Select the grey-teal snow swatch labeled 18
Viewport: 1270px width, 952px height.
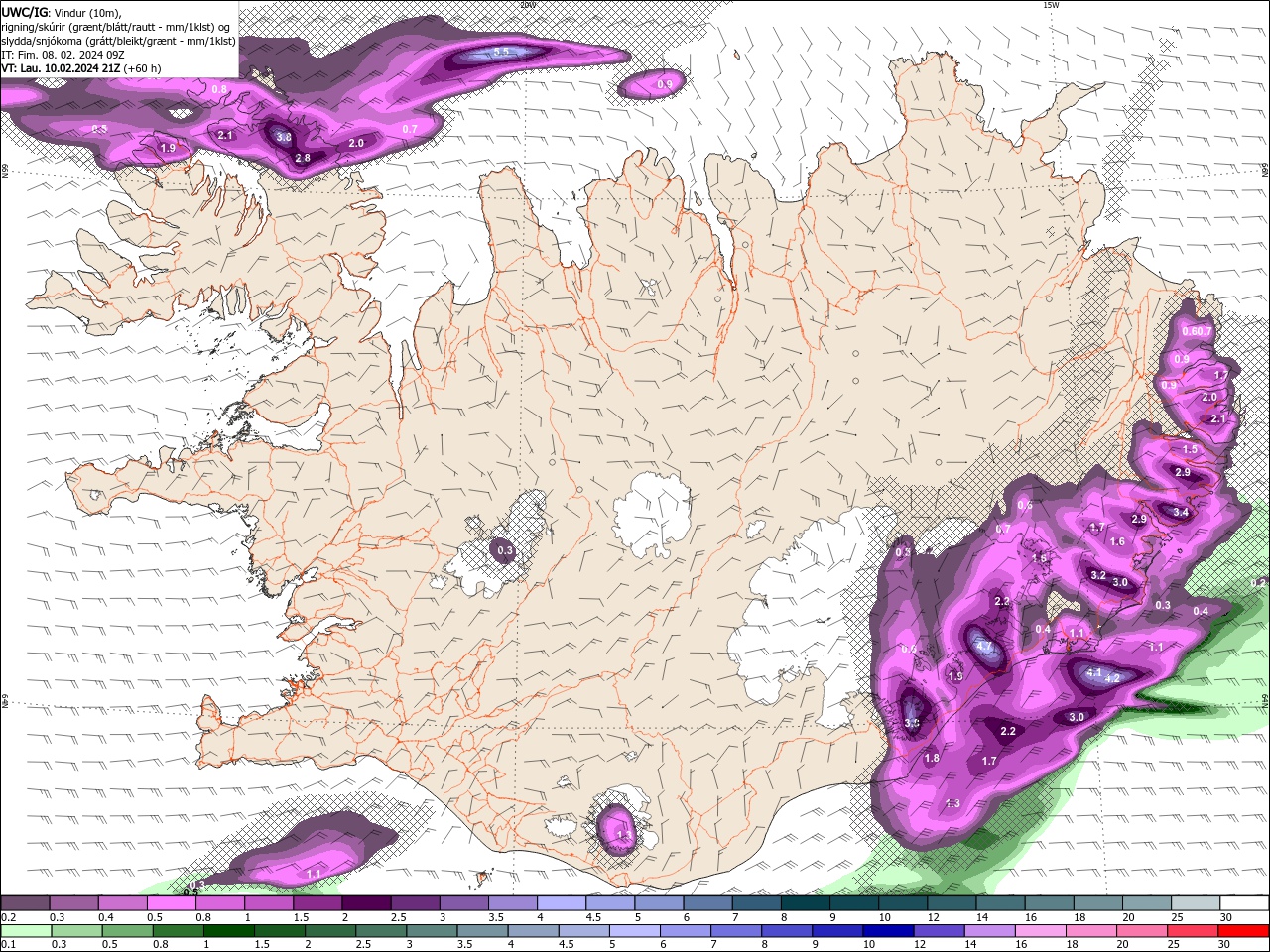(1097, 903)
